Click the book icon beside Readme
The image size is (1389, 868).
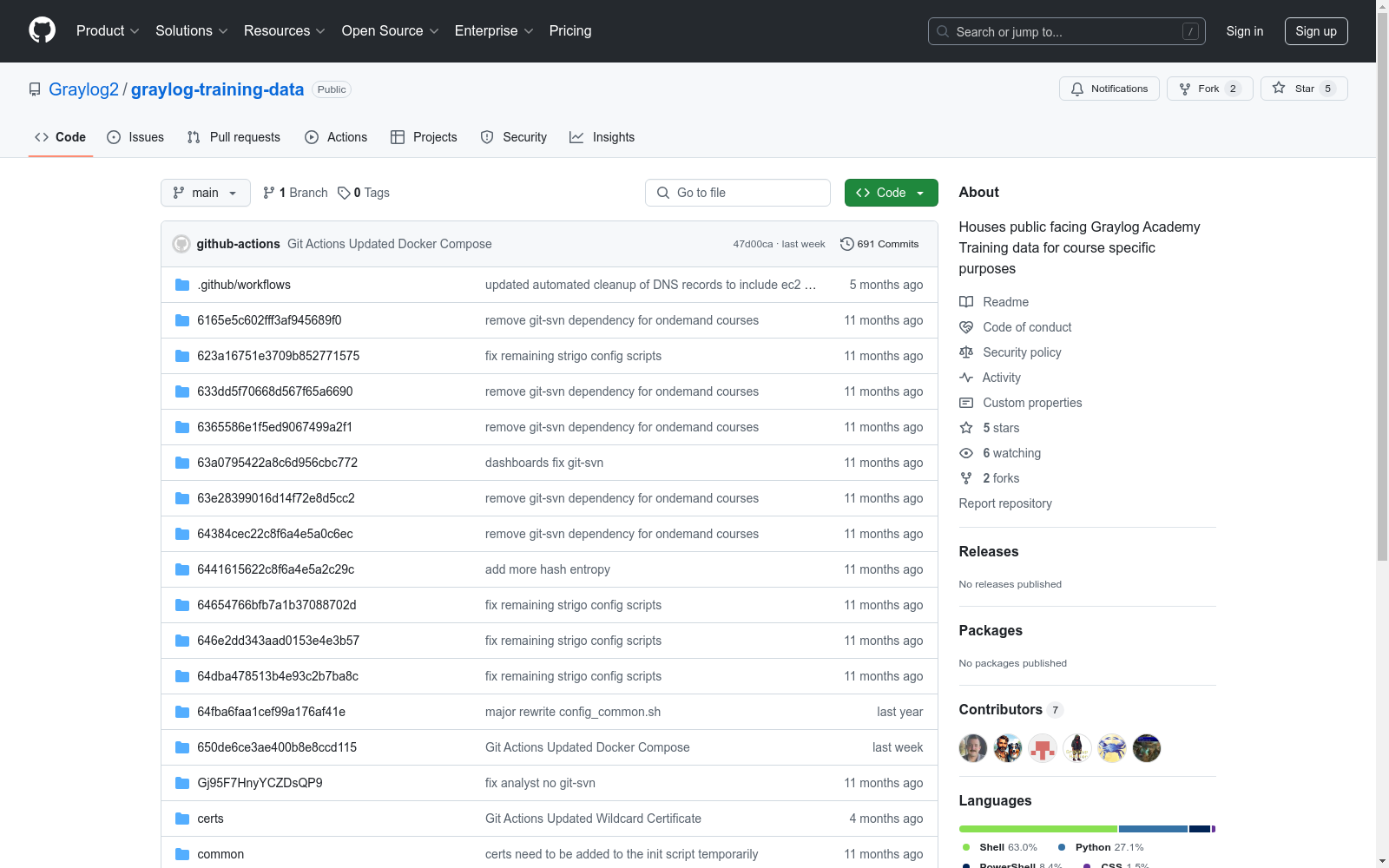[966, 302]
